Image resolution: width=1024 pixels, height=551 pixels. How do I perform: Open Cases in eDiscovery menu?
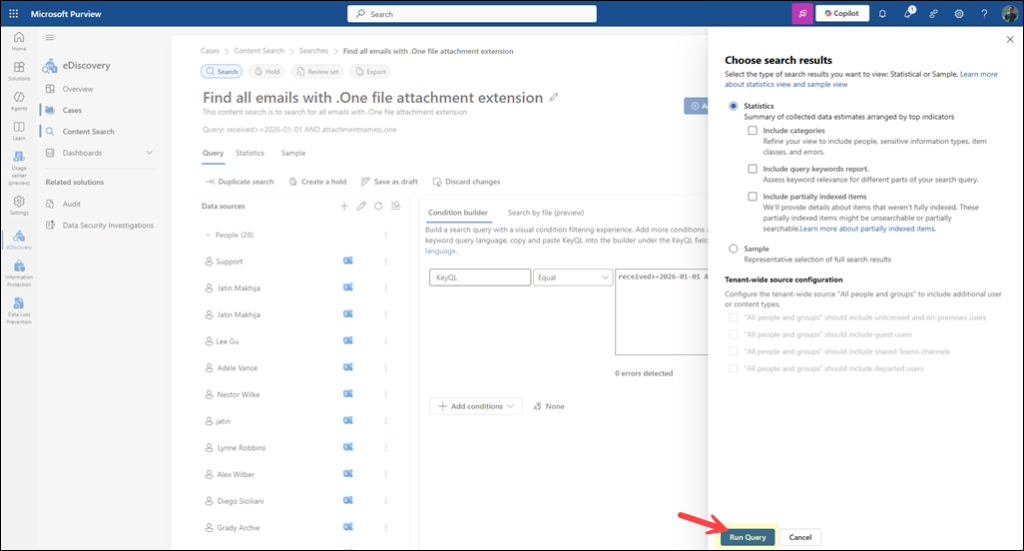[72, 110]
